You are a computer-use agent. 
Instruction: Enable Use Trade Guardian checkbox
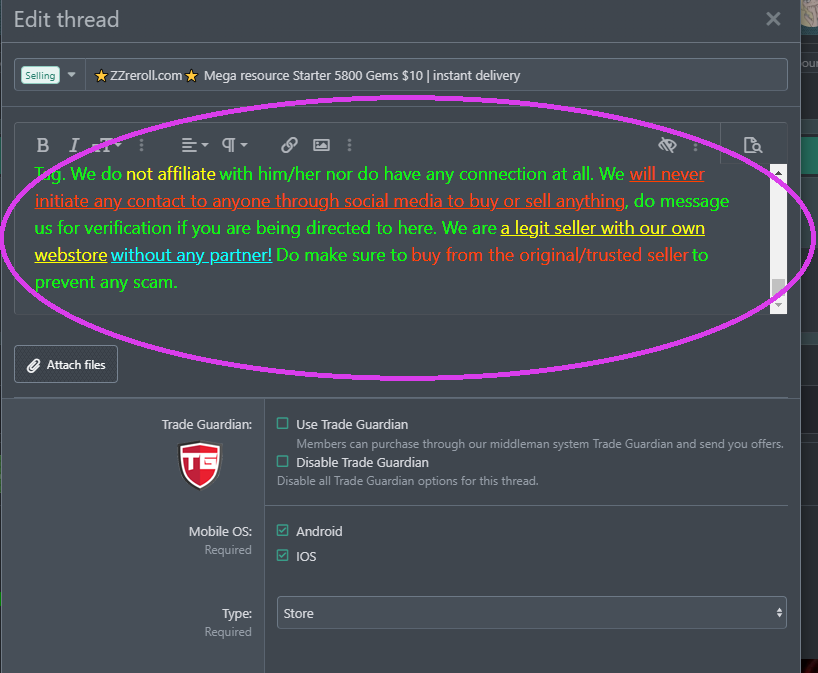point(282,423)
